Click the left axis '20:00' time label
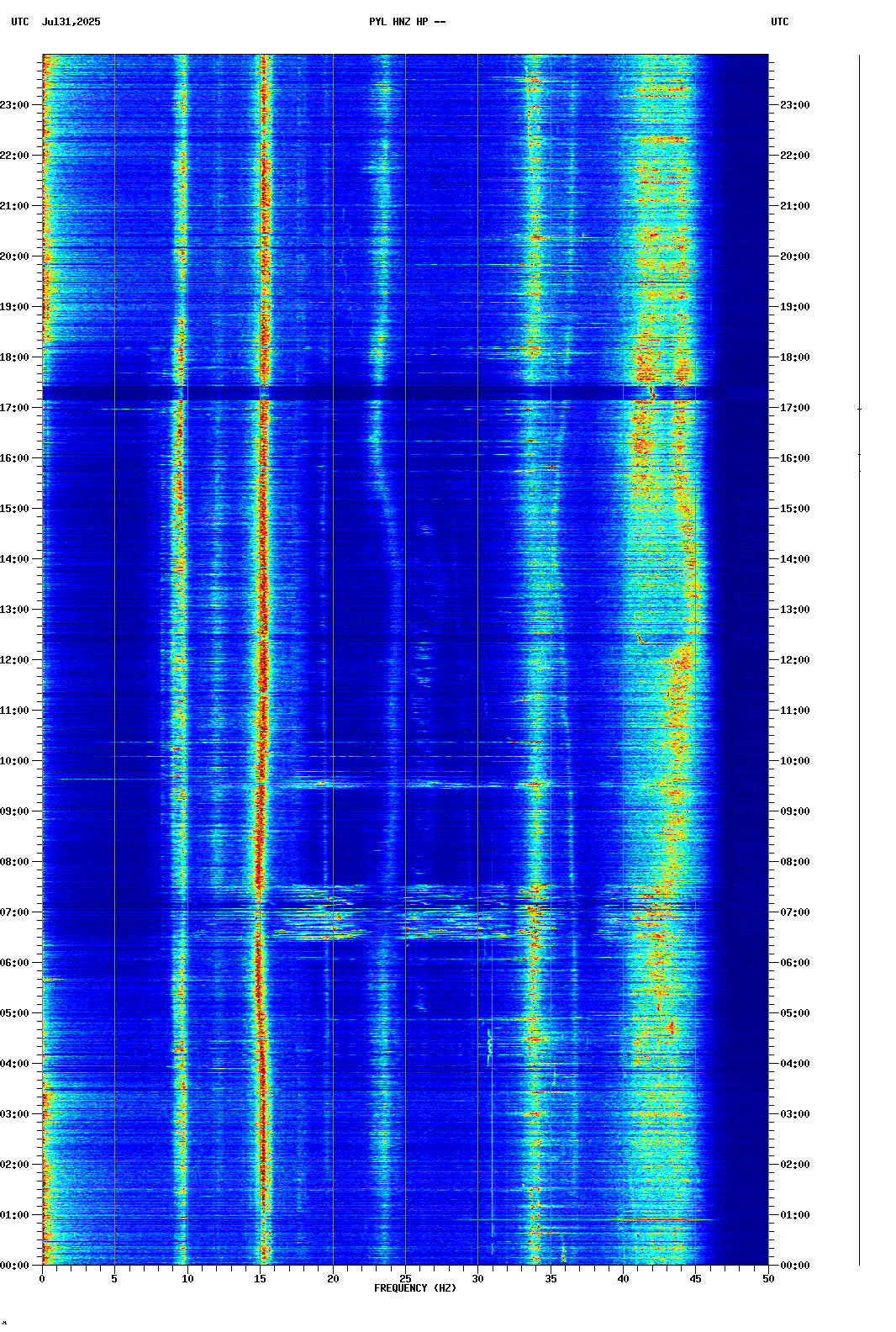The image size is (896, 1332). click(x=14, y=256)
